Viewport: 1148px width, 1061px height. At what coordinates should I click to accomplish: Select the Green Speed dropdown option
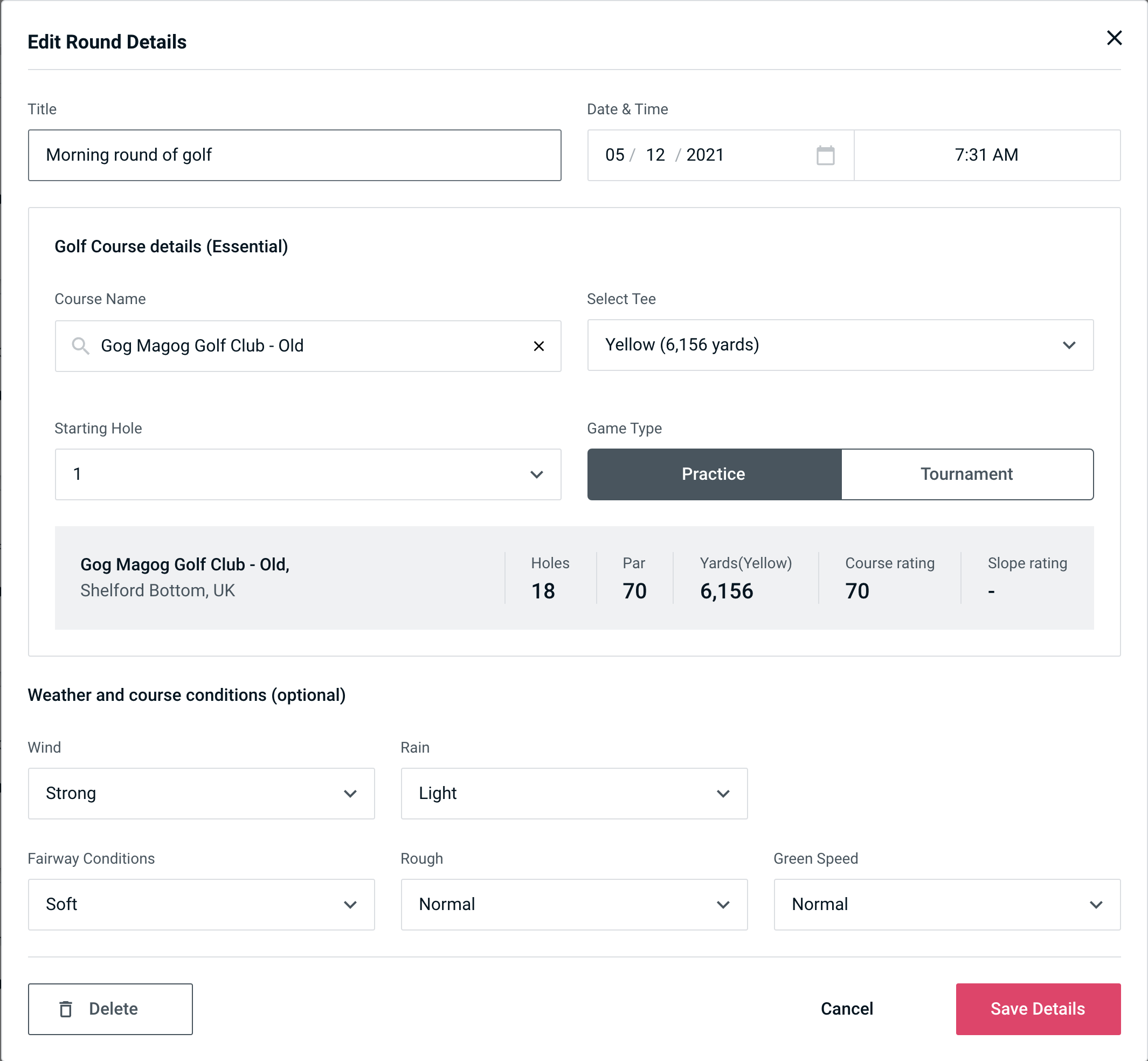click(946, 904)
